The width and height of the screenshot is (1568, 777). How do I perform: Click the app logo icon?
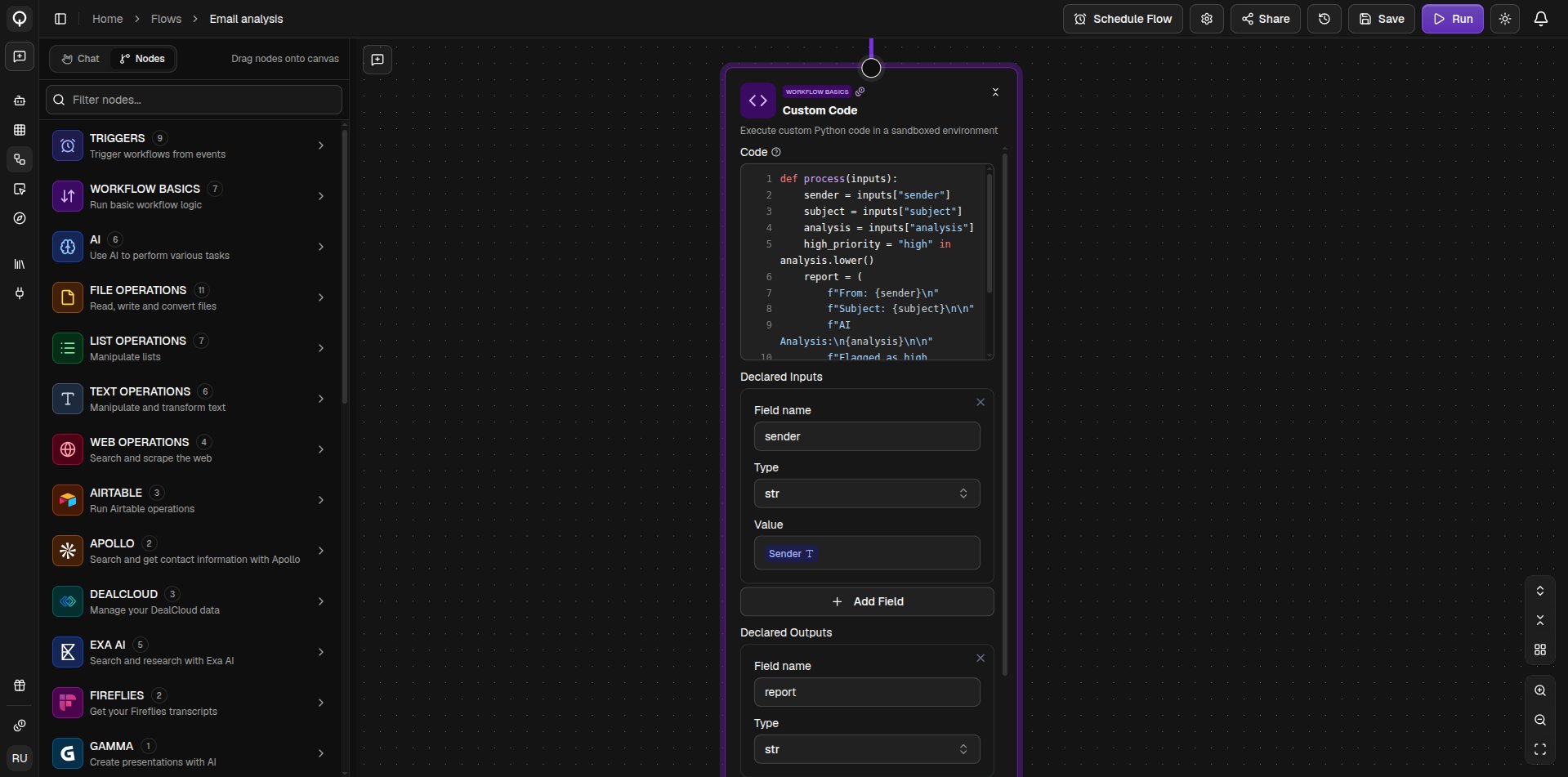(20, 18)
